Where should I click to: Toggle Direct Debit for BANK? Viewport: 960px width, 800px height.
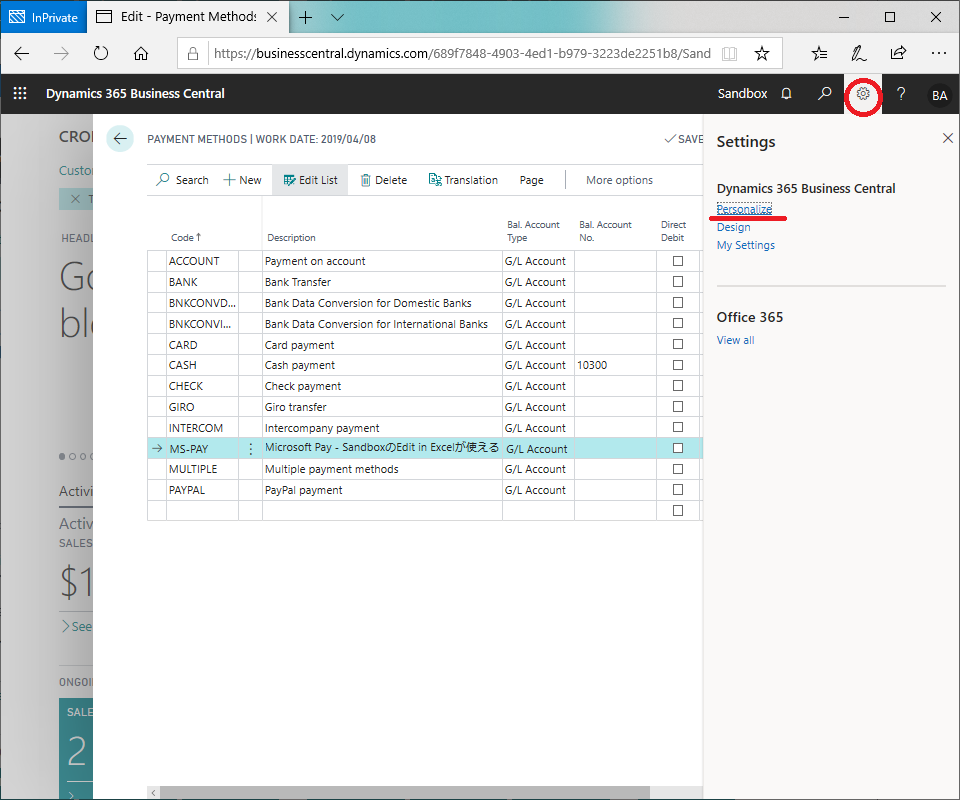click(x=678, y=282)
